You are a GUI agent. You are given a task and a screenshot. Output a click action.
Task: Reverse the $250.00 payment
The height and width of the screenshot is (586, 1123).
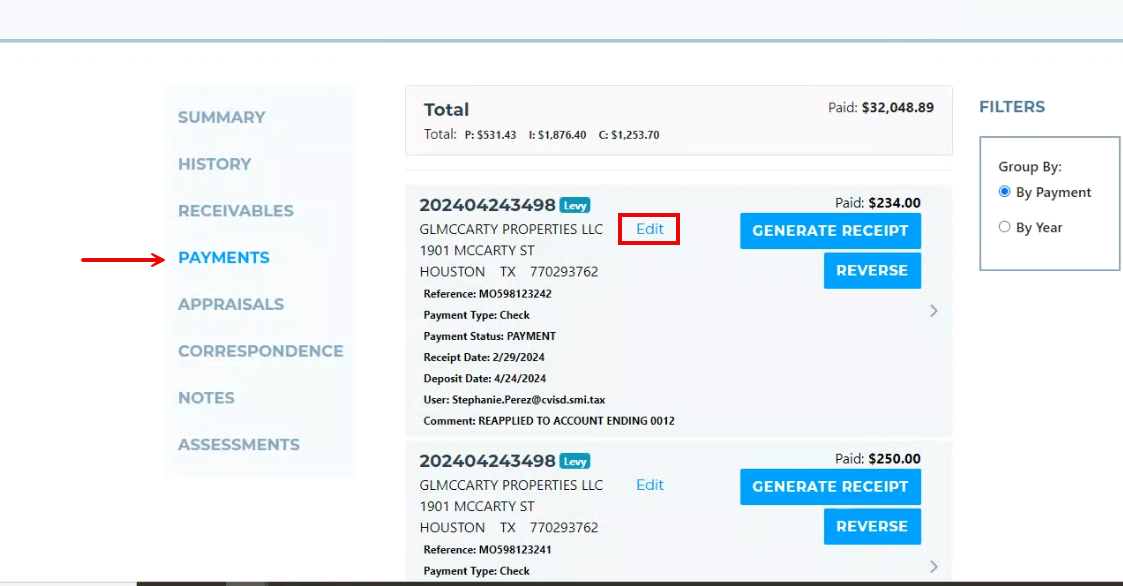tap(872, 527)
